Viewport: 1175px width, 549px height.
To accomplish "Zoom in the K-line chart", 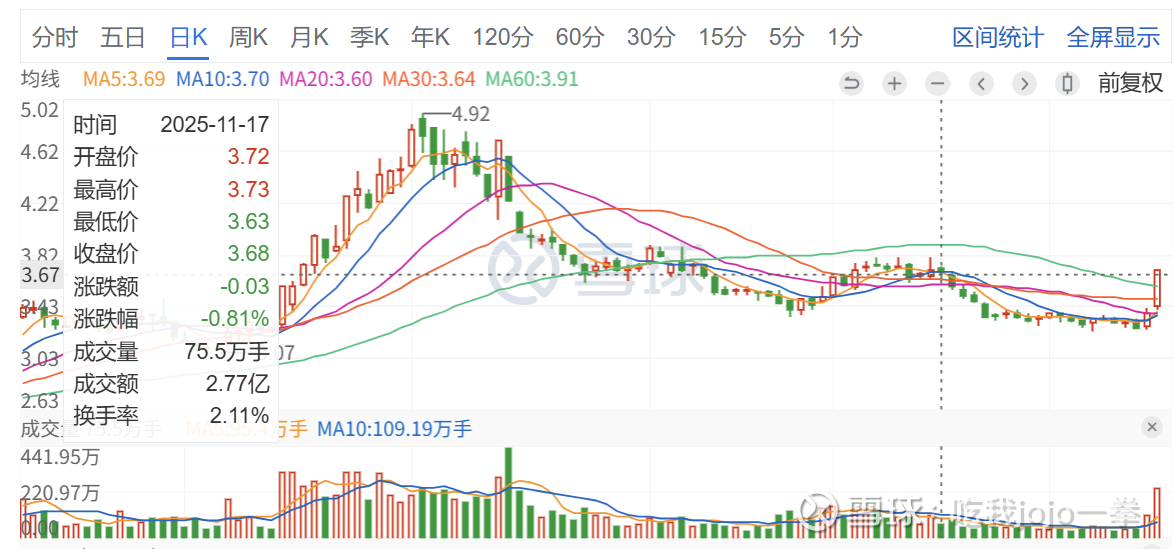I will (895, 83).
